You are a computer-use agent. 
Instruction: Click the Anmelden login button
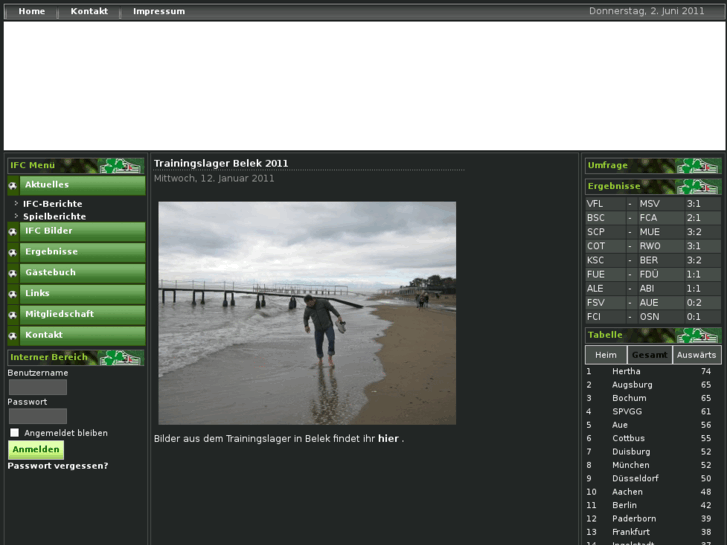(x=36, y=449)
